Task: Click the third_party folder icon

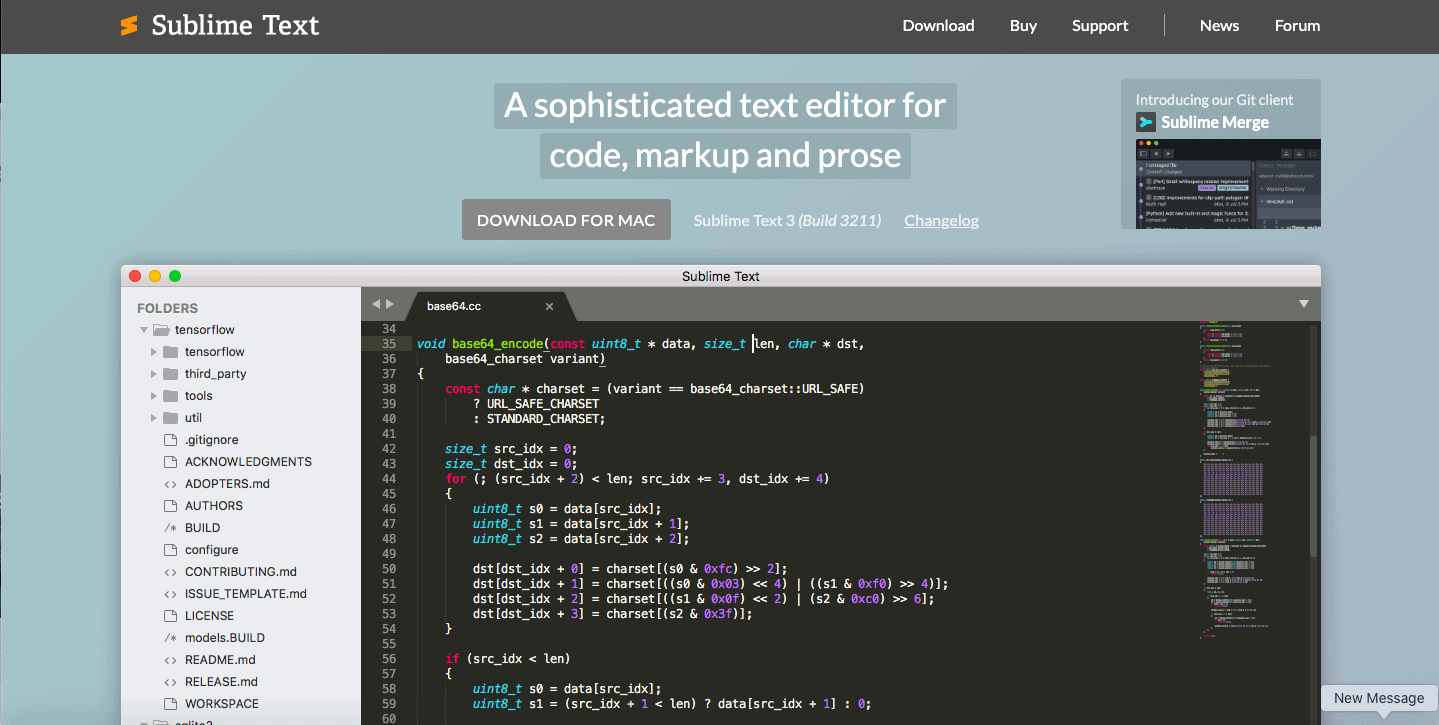Action: tap(170, 374)
